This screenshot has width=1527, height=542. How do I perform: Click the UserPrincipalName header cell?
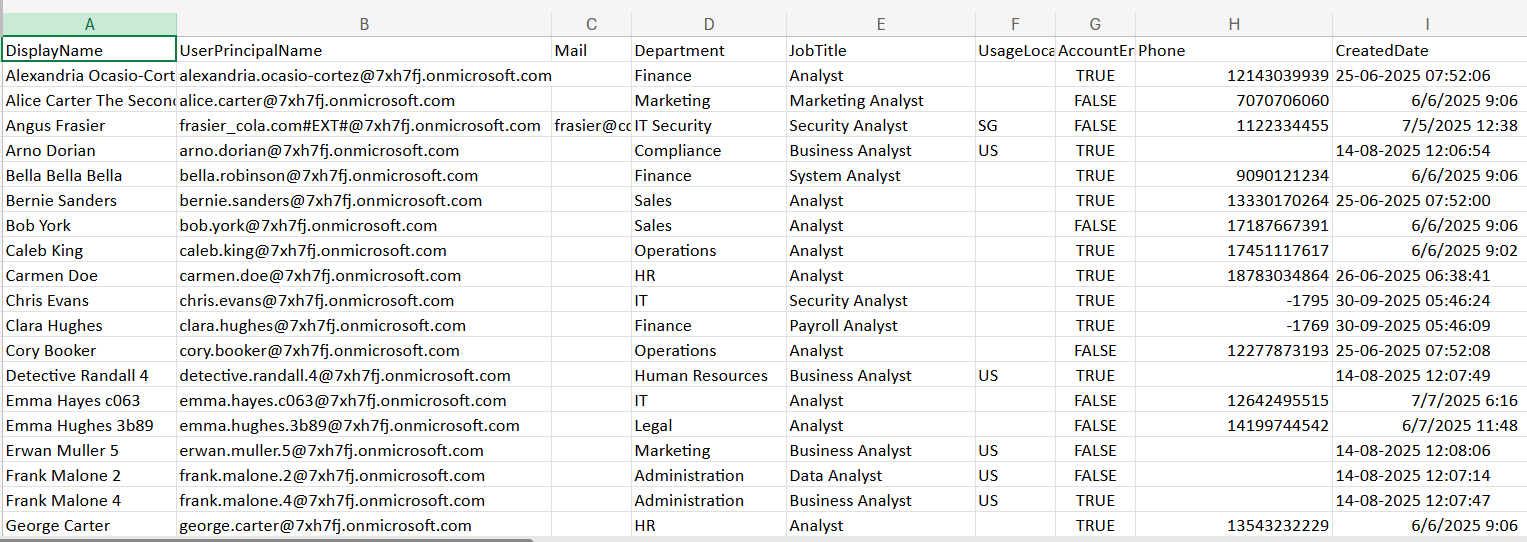(x=364, y=50)
